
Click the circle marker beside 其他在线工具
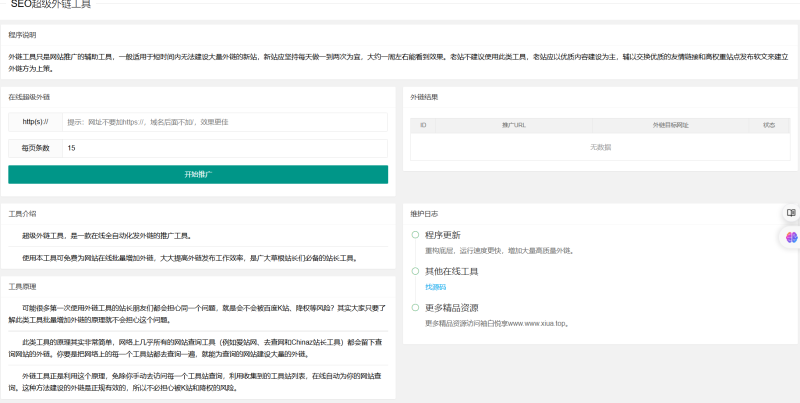[x=415, y=271]
